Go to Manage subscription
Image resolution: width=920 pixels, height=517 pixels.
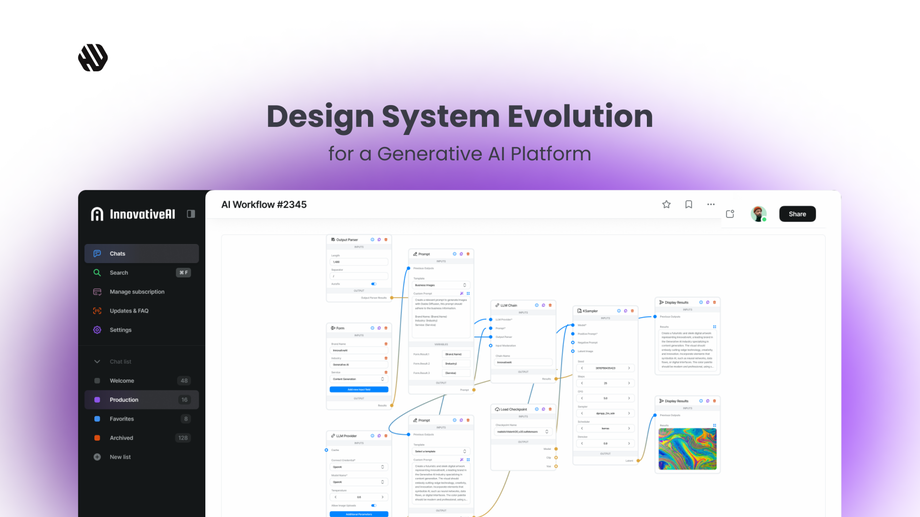141,292
